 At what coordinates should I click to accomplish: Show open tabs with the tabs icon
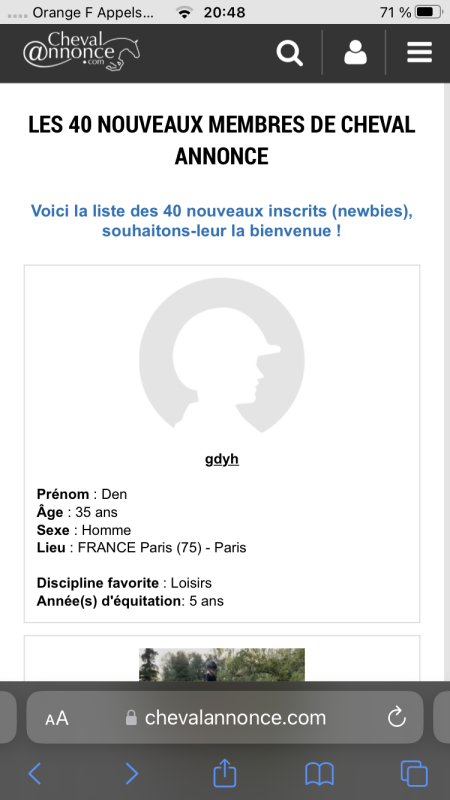pos(414,773)
